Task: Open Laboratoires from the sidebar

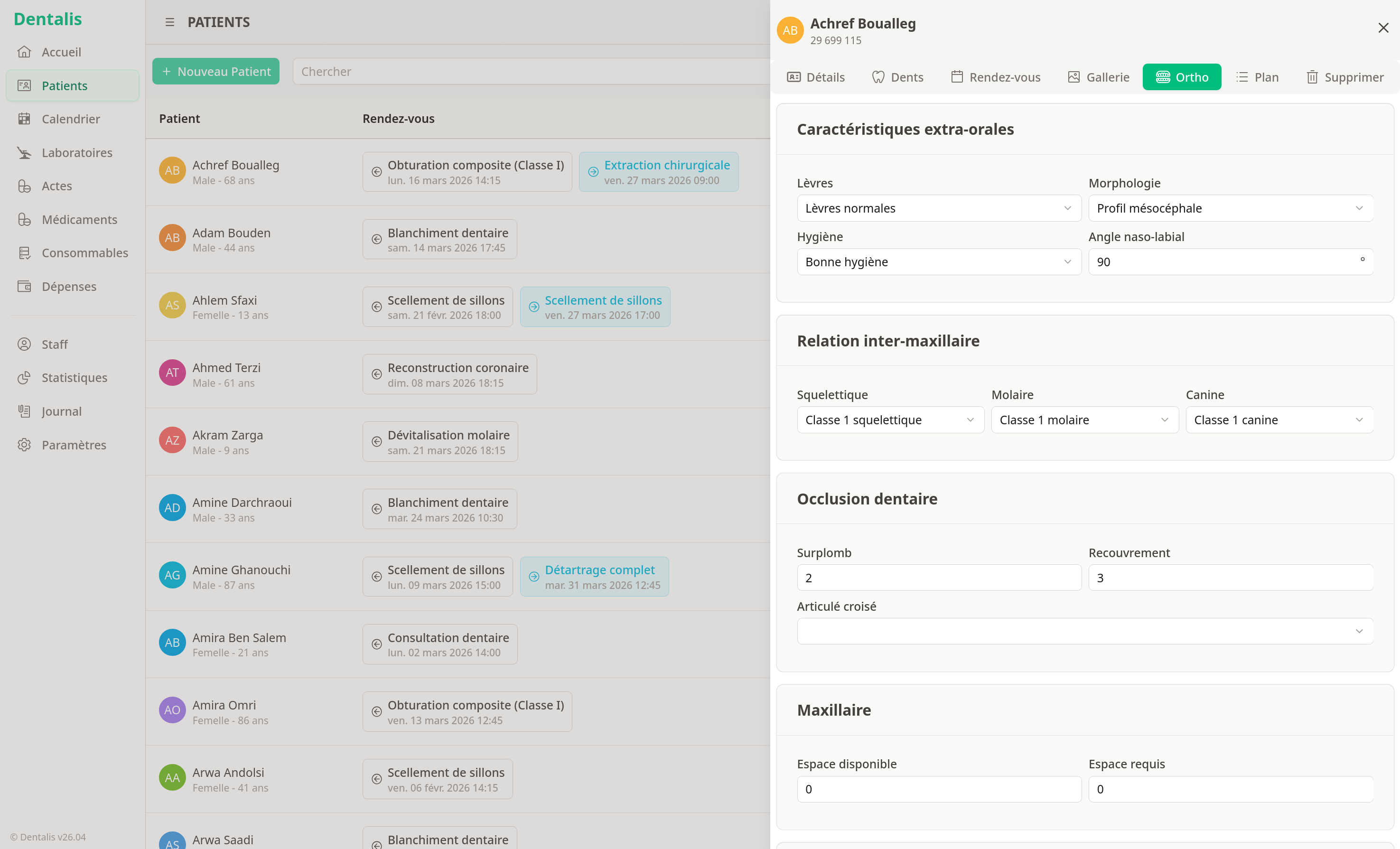Action: tap(76, 152)
